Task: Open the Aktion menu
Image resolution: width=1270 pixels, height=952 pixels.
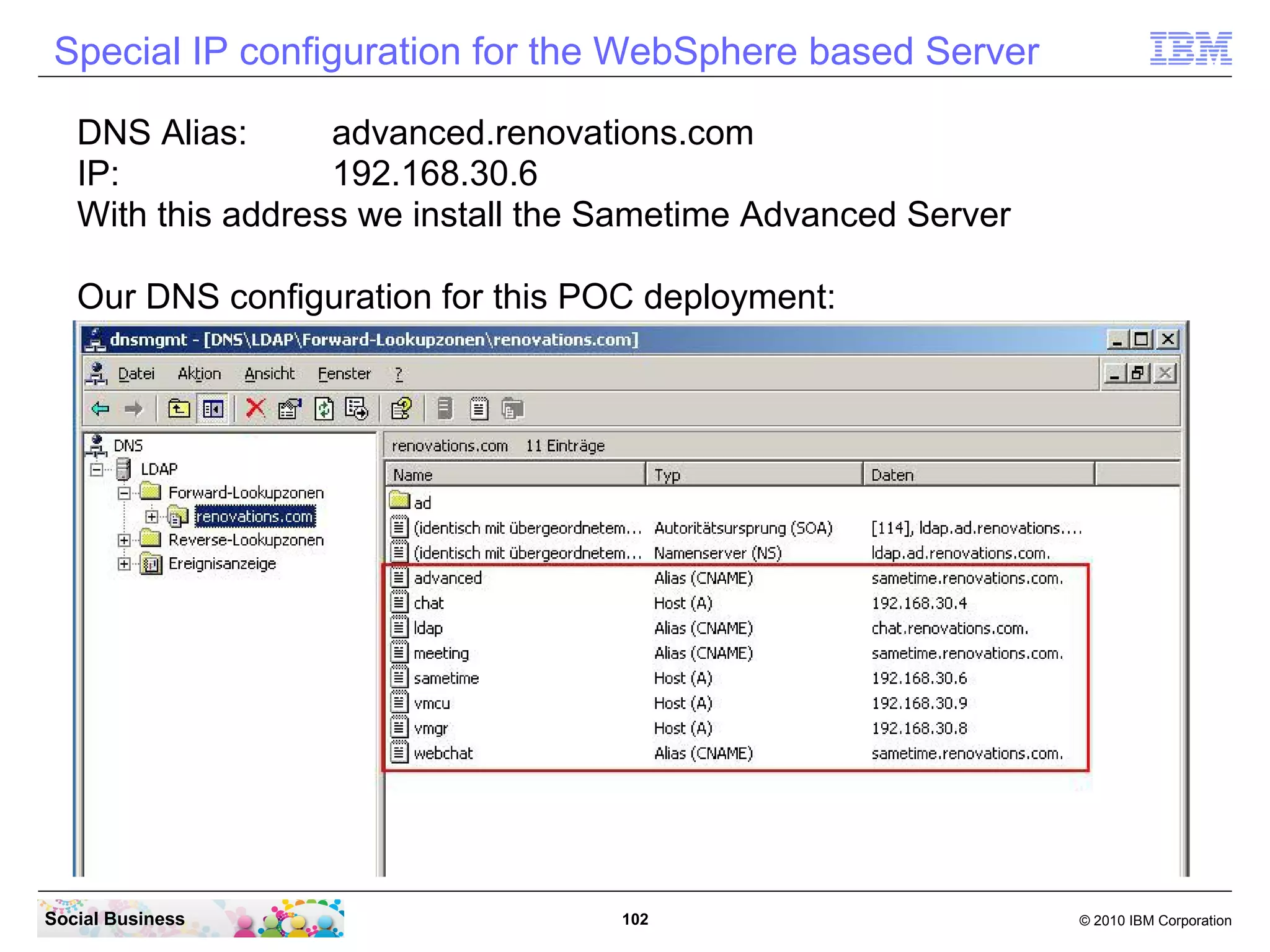Action: tap(199, 374)
